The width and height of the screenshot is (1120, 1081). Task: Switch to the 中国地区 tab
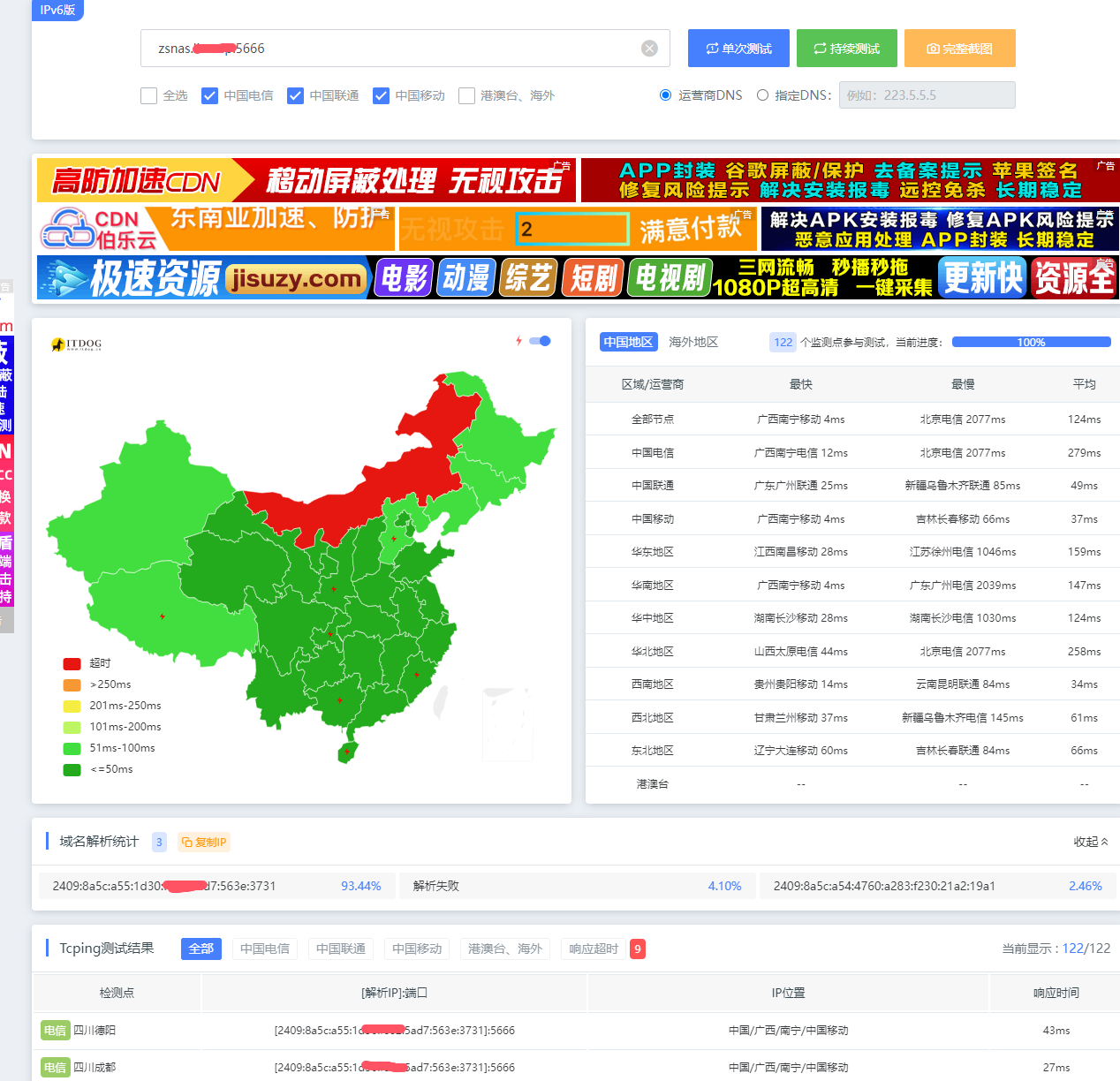coord(628,342)
